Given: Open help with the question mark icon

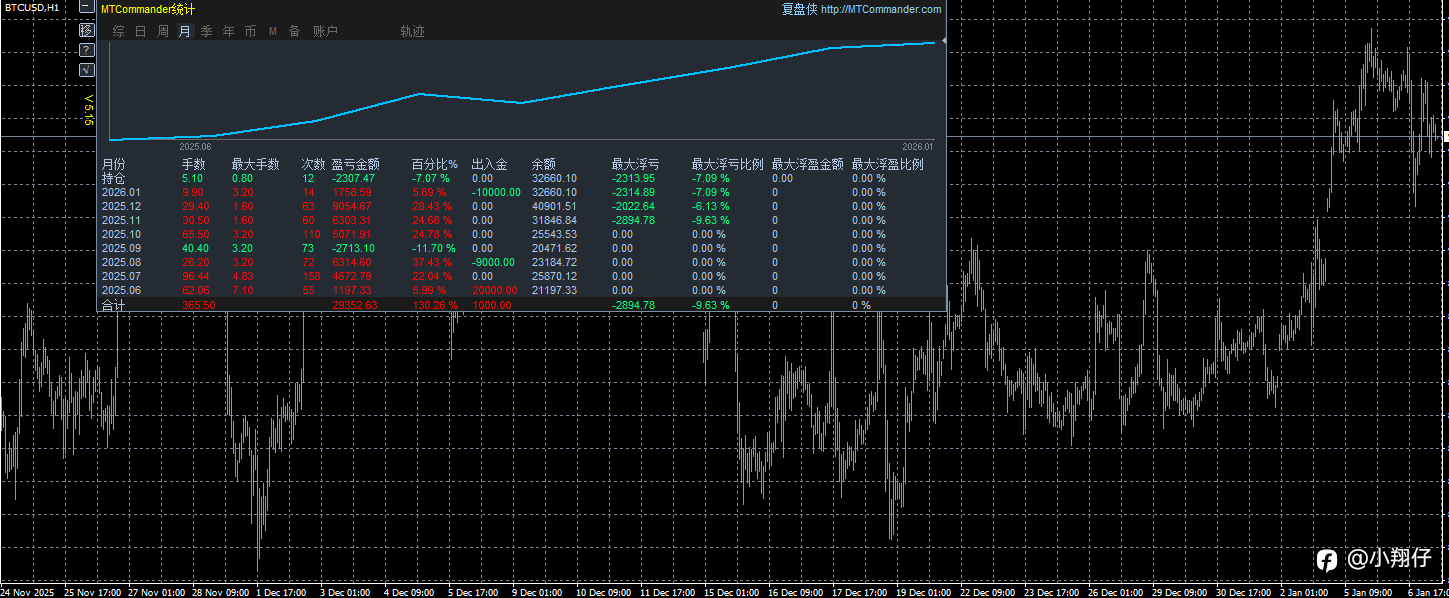Looking at the screenshot, I should tap(86, 50).
